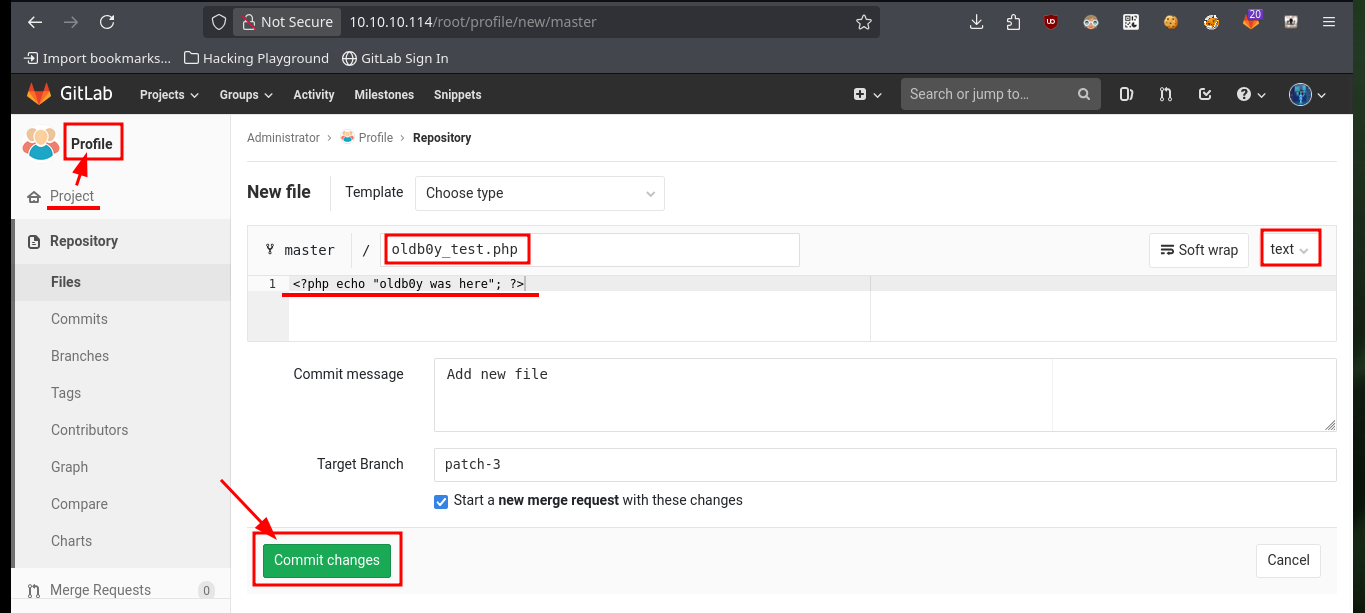Focus the file name field oldb0y_test.php
This screenshot has height=613, width=1365.
point(592,250)
